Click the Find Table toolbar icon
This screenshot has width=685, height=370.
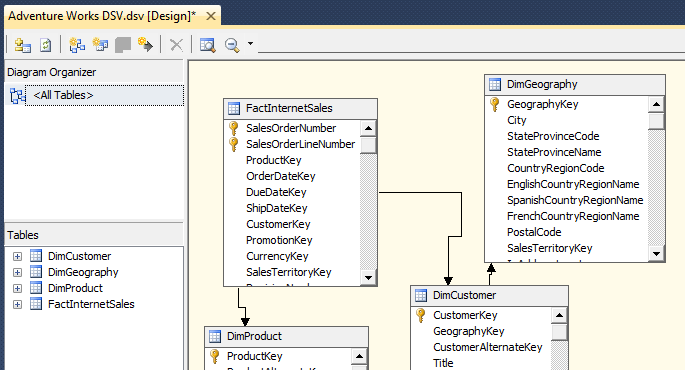208,45
